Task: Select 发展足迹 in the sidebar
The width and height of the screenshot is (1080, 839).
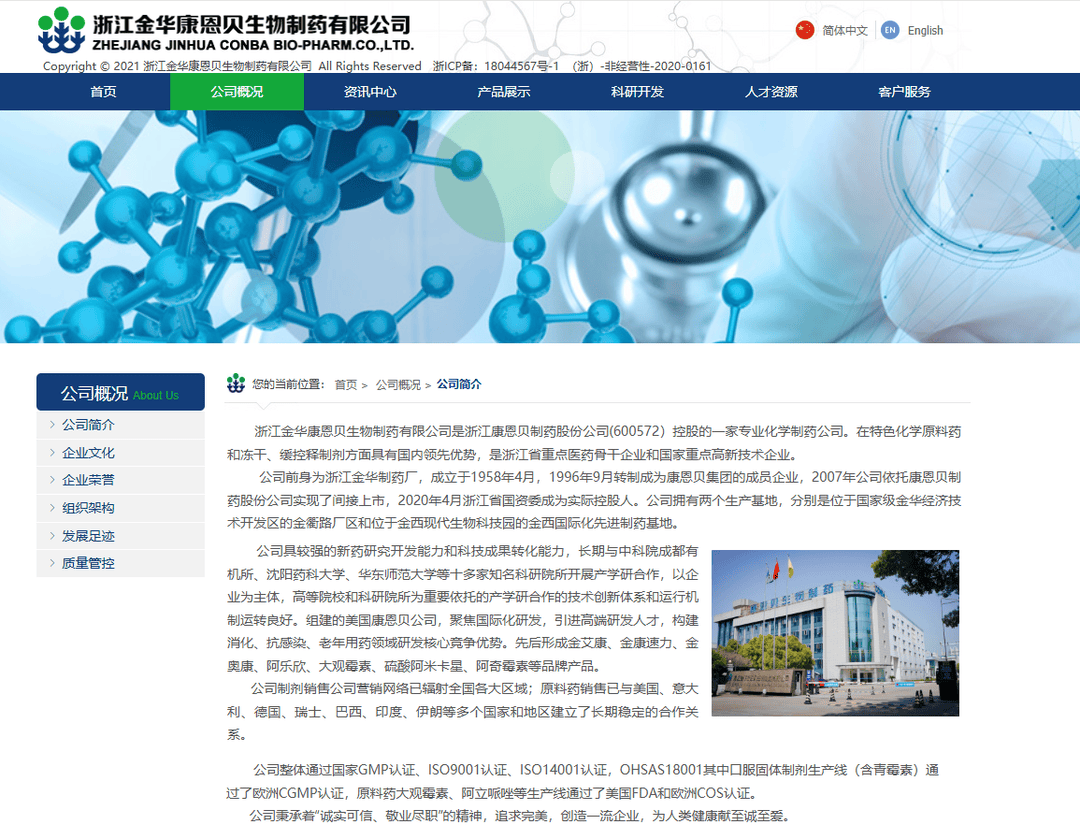Action: 121,536
